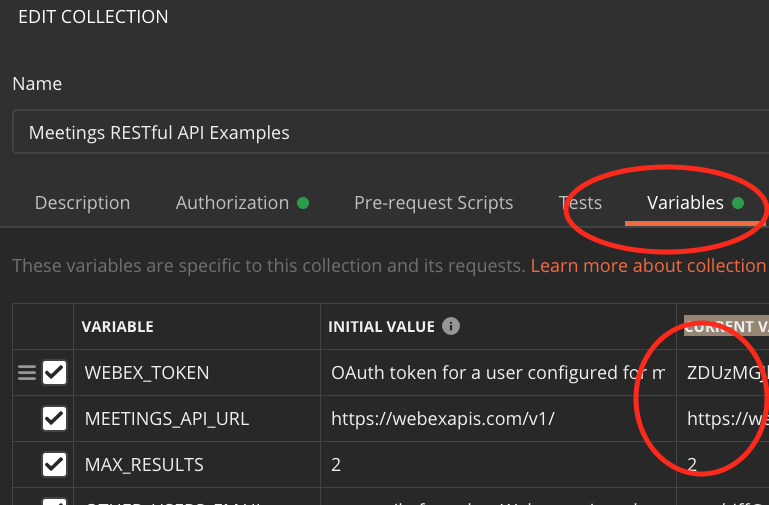Open the Description tab
Viewport: 769px width, 505px height.
[82, 203]
